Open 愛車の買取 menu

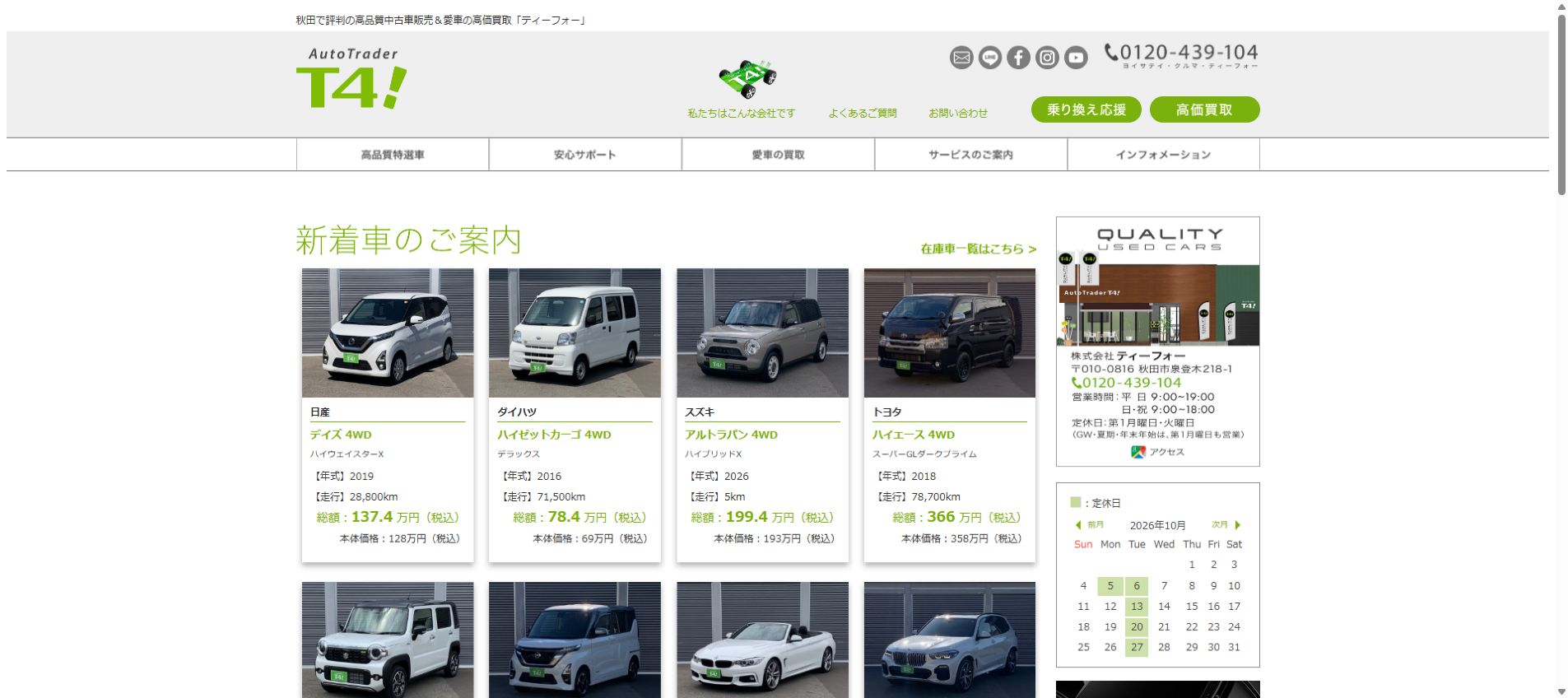pos(778,155)
